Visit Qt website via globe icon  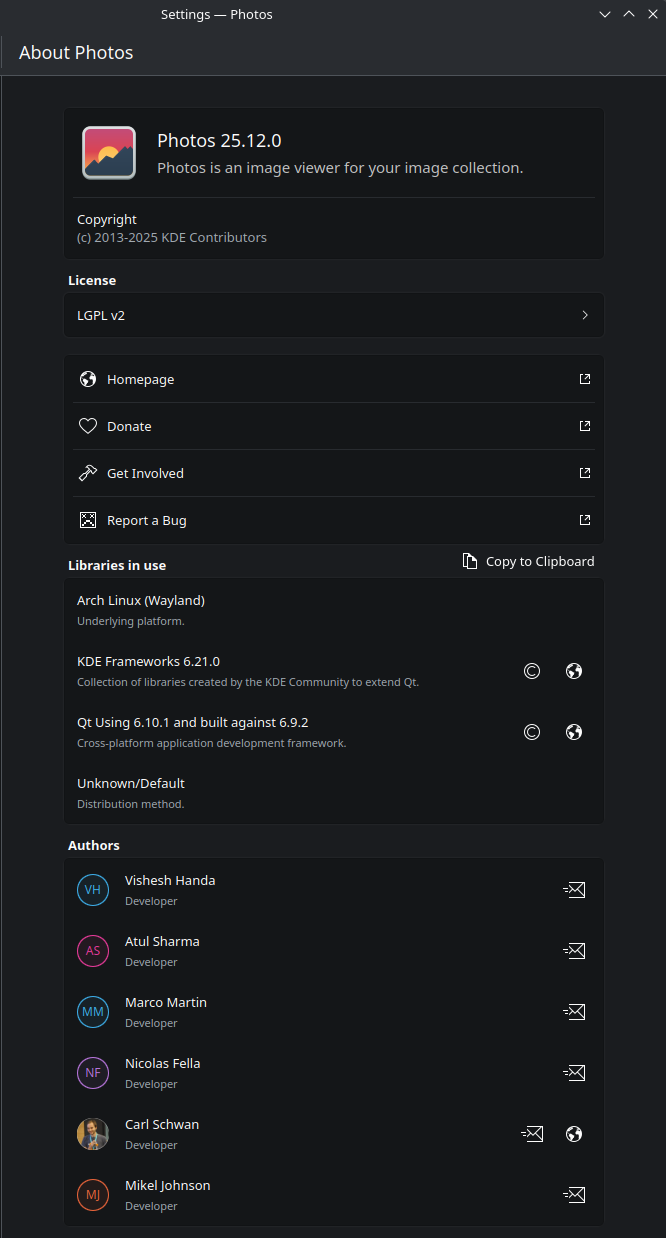tap(574, 732)
